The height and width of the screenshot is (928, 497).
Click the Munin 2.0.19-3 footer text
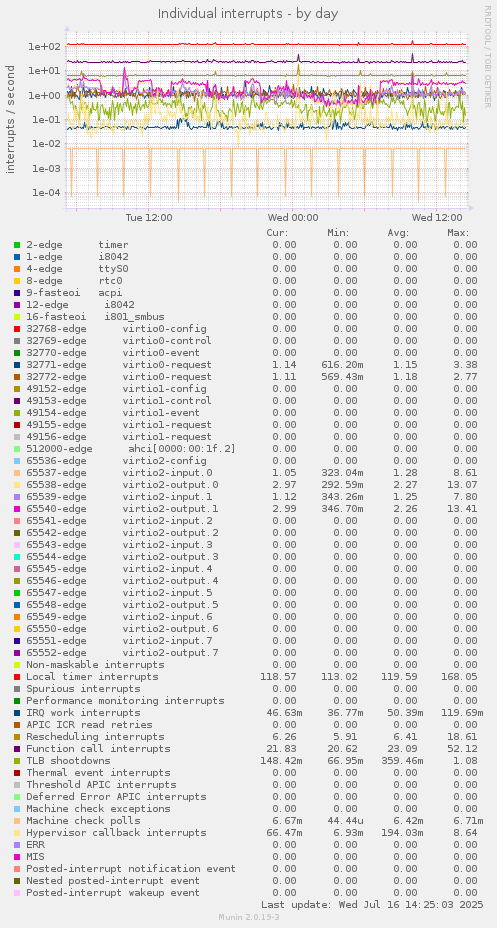coord(248,917)
